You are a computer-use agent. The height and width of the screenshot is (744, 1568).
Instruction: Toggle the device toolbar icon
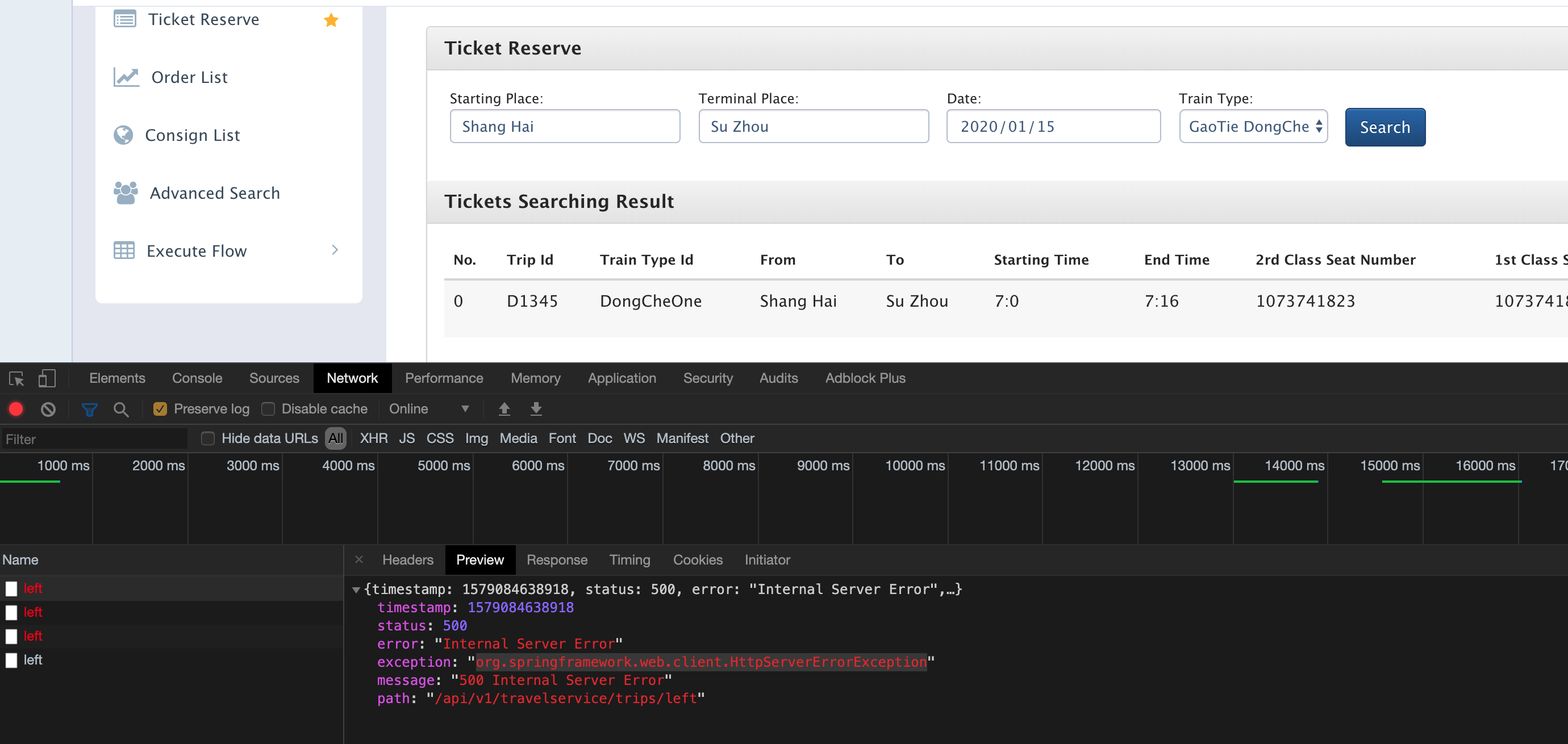46,378
